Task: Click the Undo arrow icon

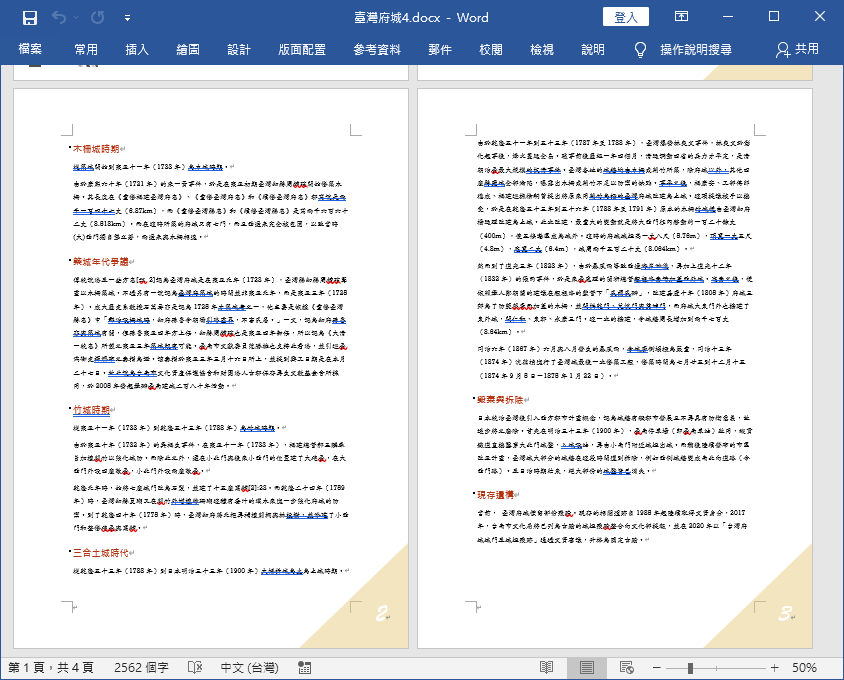Action: pyautogui.click(x=59, y=18)
